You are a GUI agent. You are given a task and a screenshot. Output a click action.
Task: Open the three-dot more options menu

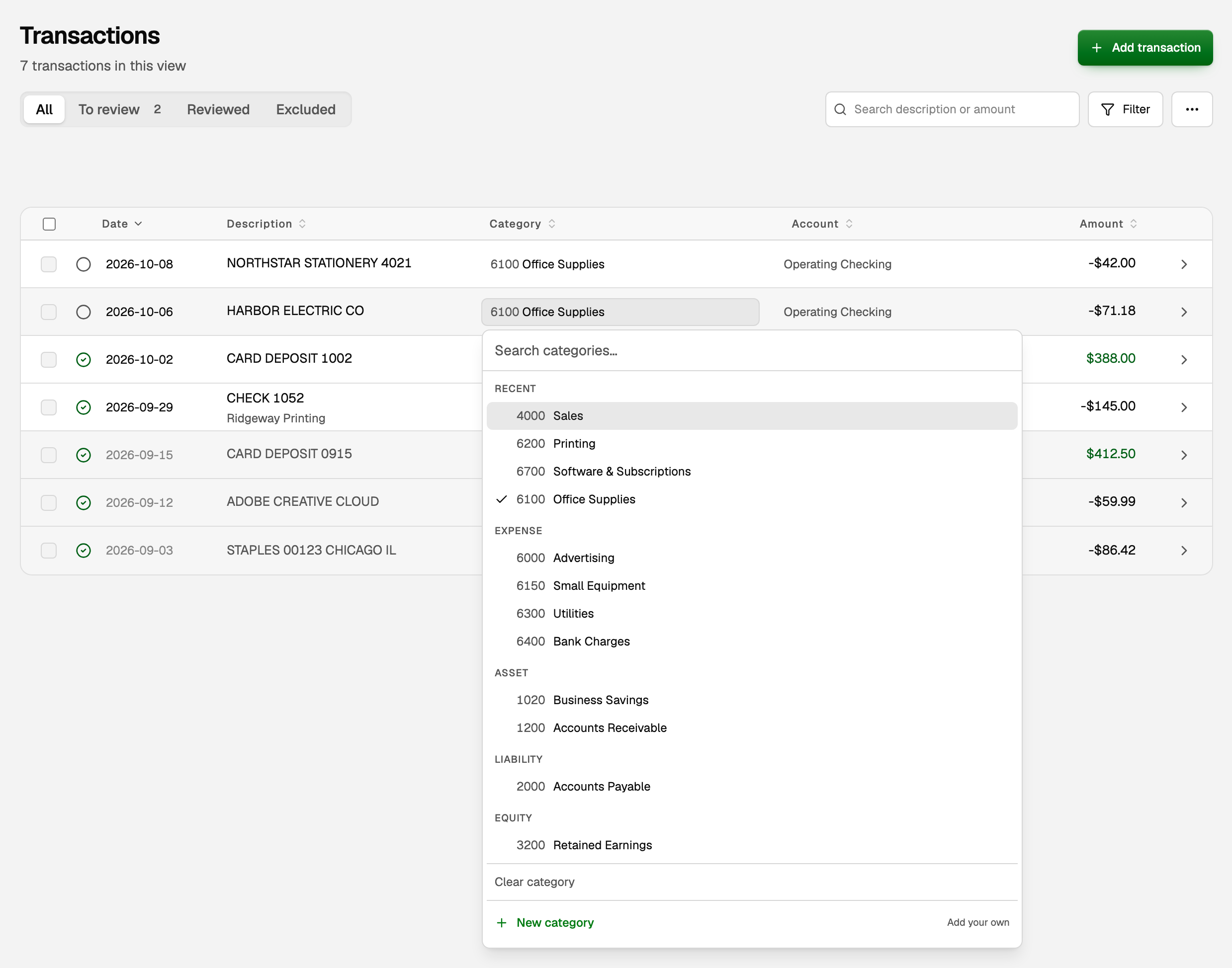[1192, 109]
